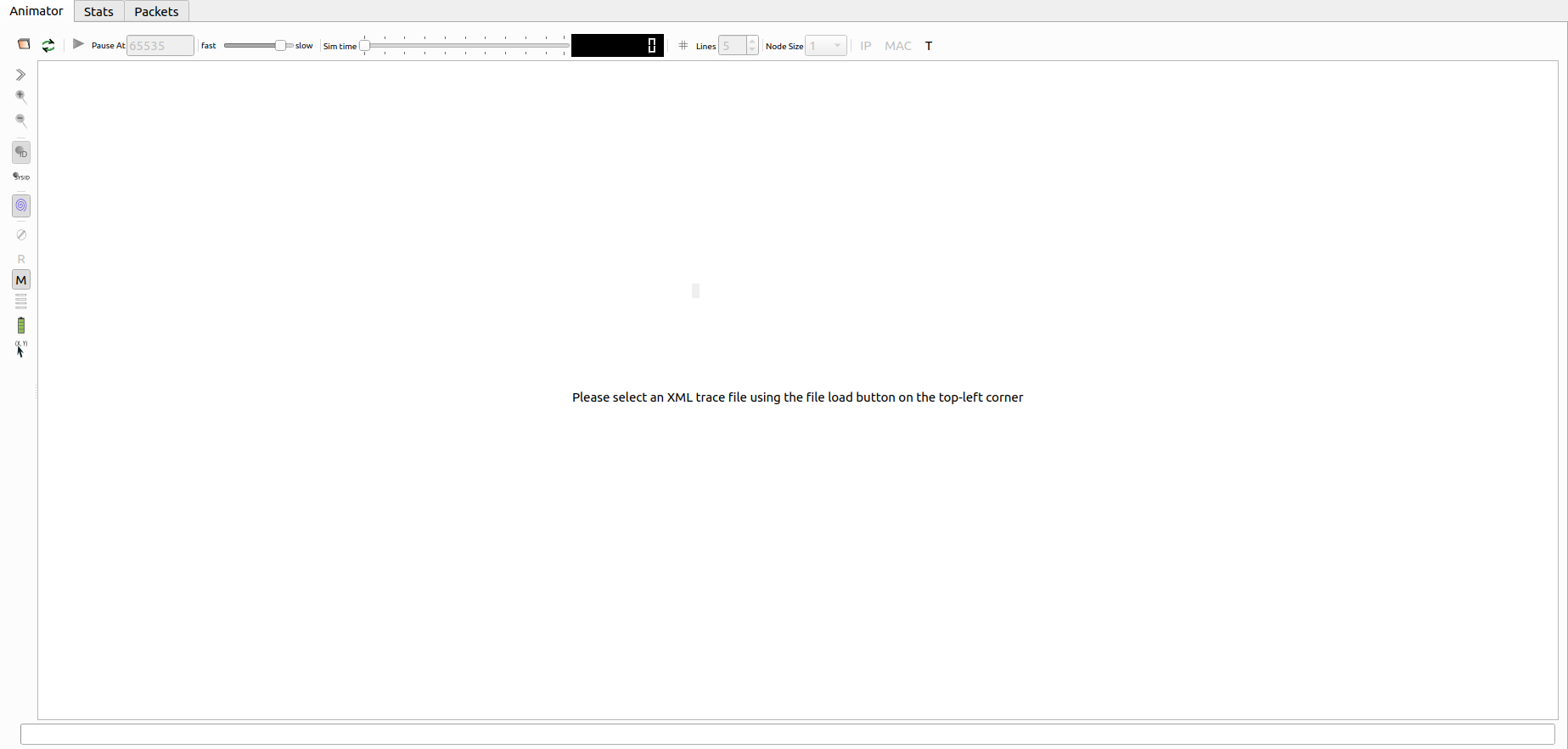Expand the double-chevron toolbar overflow arrow
The width and height of the screenshot is (1568, 749).
[21, 75]
